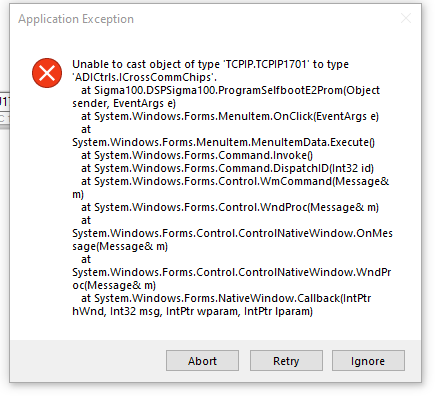The width and height of the screenshot is (445, 404).
Task: Click the 'ADICtrls.ICrossCommChips' text line
Action: pos(144,77)
